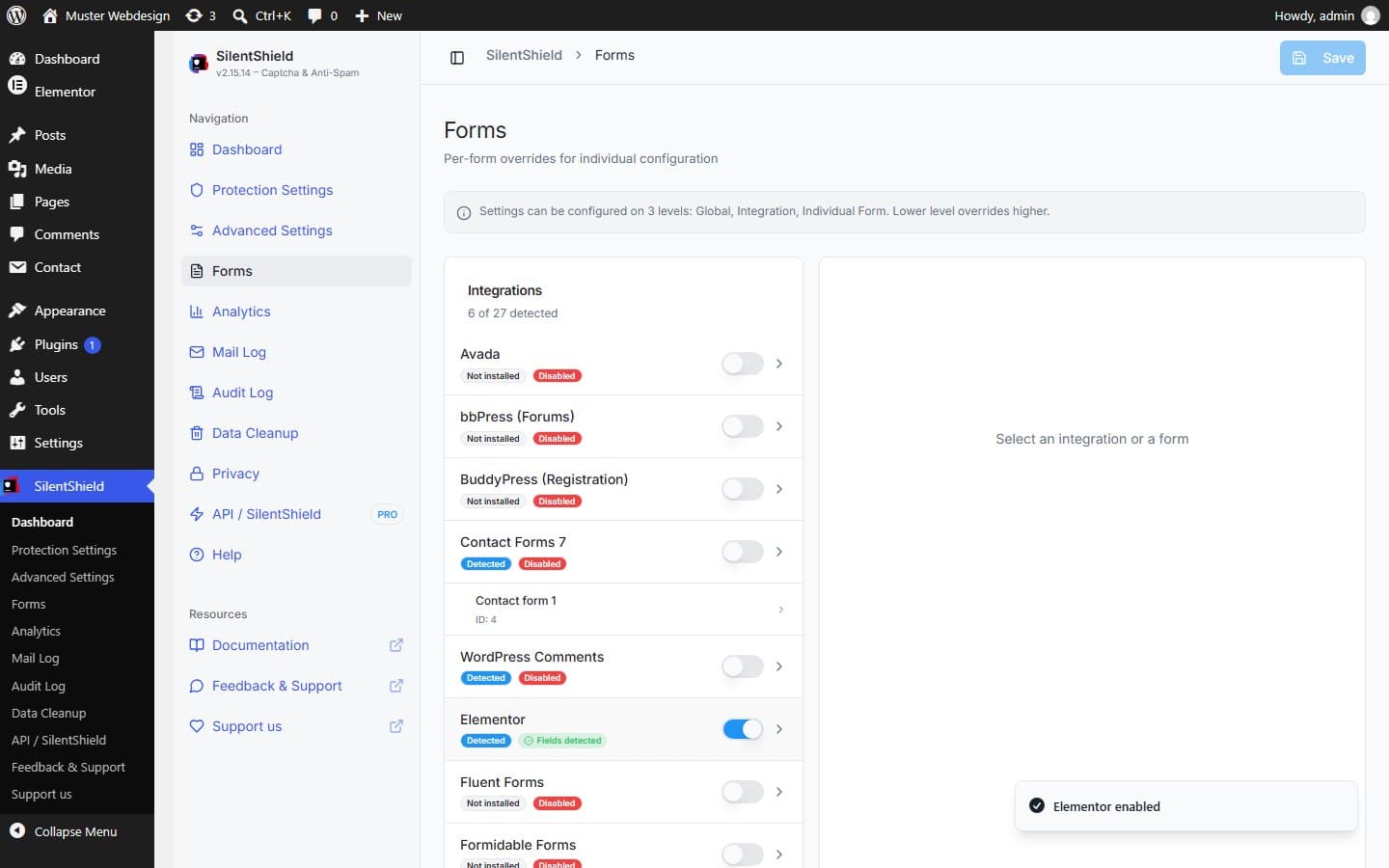1389x868 pixels.
Task: Expand the Elementor row chevron
Action: tap(779, 729)
